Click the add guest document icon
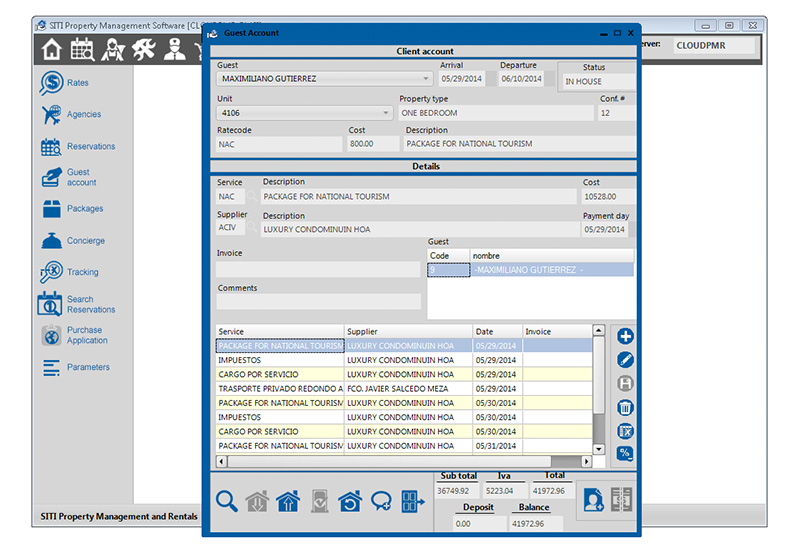 593,501
